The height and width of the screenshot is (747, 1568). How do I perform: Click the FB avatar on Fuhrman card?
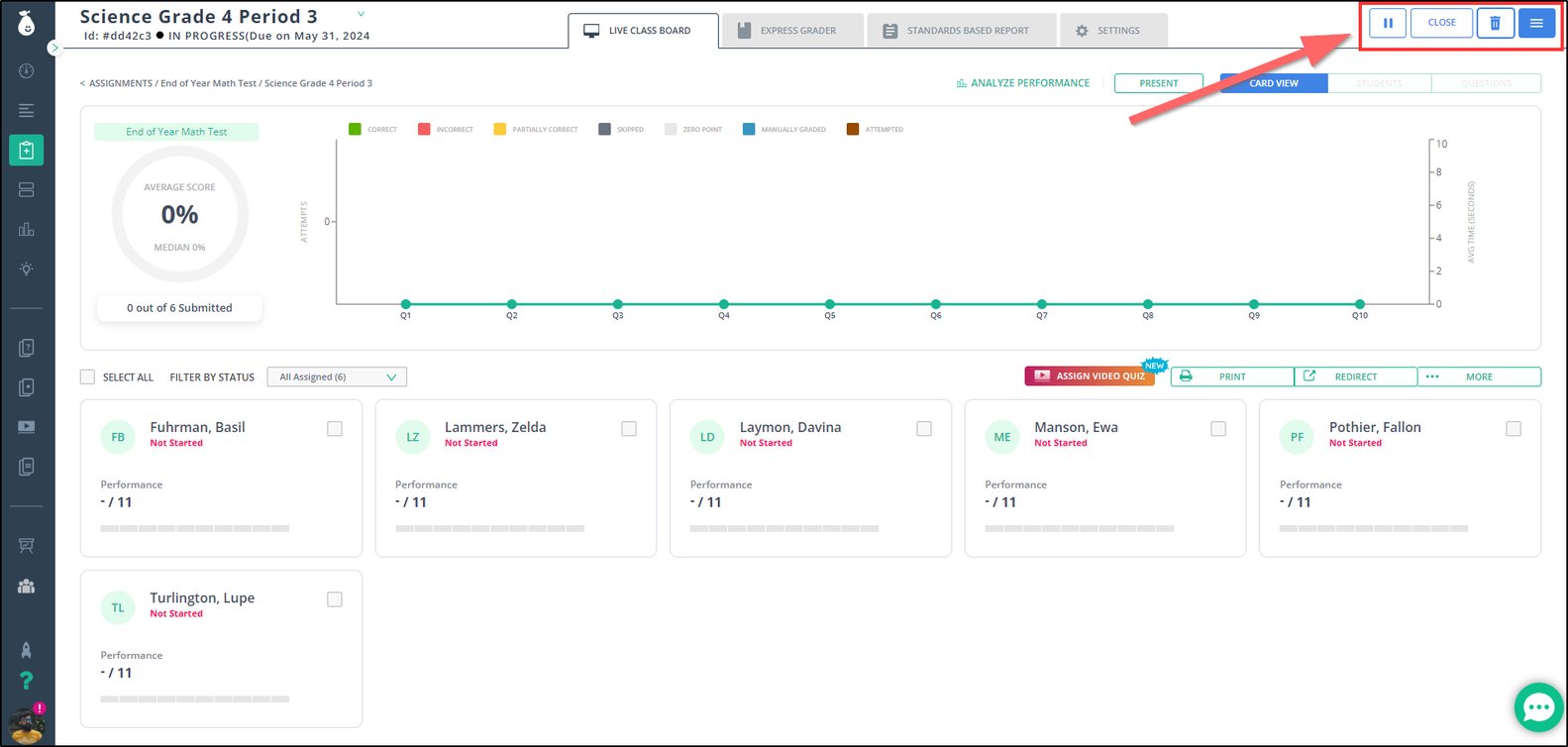[118, 437]
